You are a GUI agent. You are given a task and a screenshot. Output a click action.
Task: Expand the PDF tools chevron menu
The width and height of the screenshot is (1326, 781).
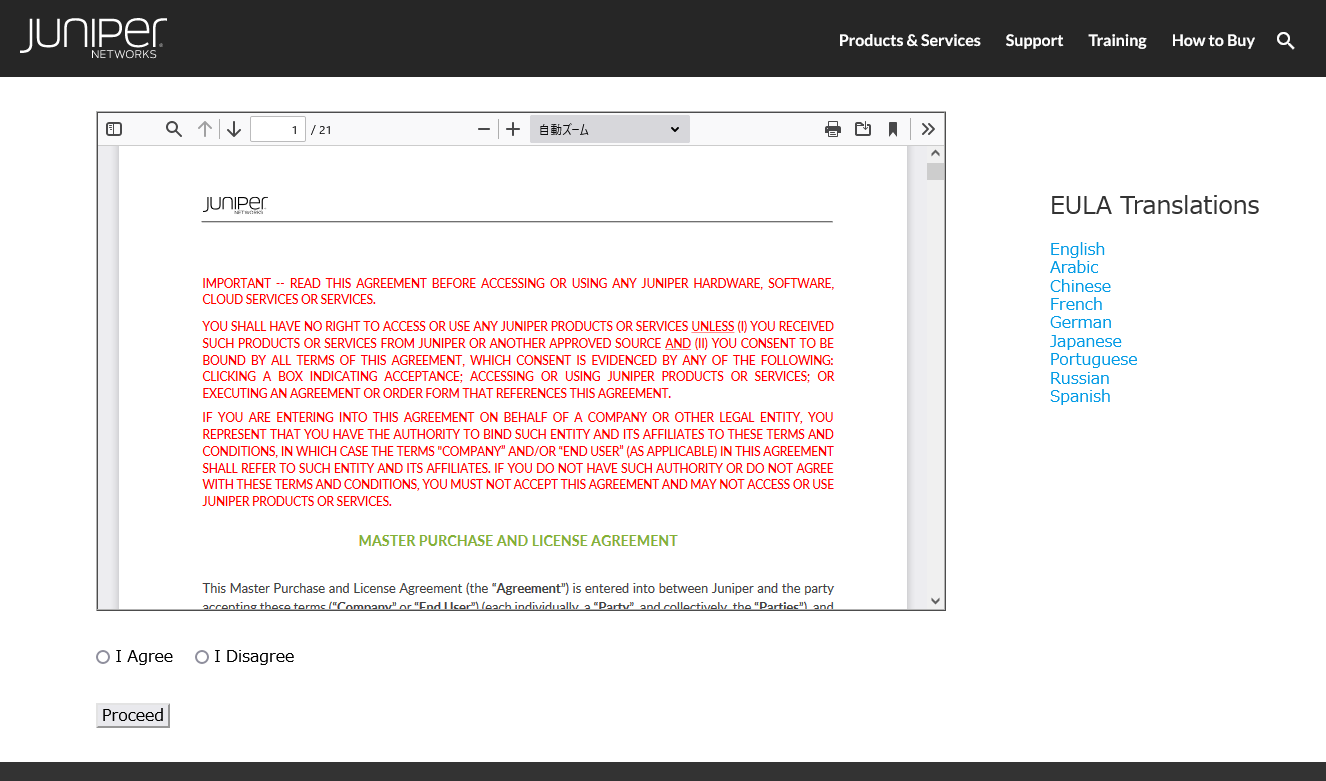(x=928, y=129)
